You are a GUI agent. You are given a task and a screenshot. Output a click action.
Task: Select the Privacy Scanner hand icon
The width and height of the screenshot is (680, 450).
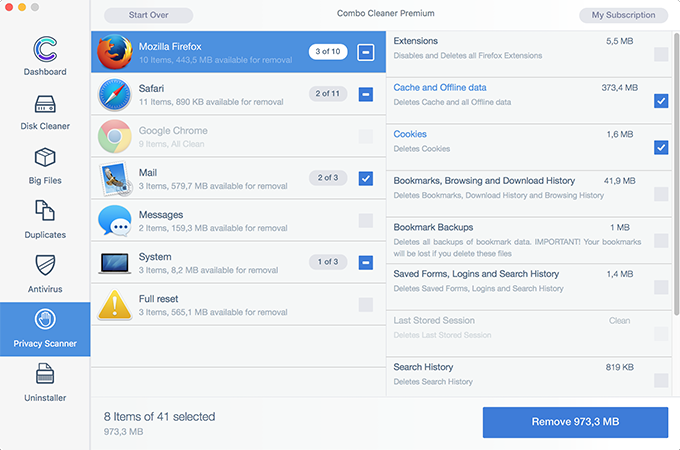[x=45, y=320]
